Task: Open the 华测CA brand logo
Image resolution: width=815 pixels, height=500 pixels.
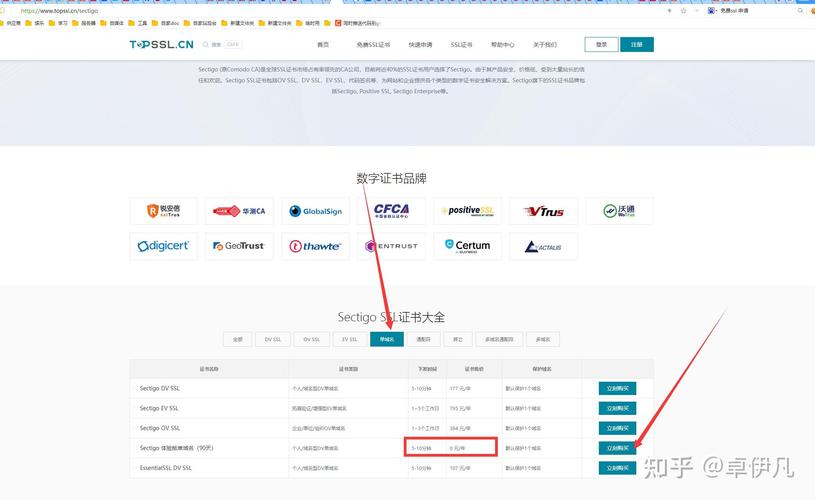Action: (239, 211)
